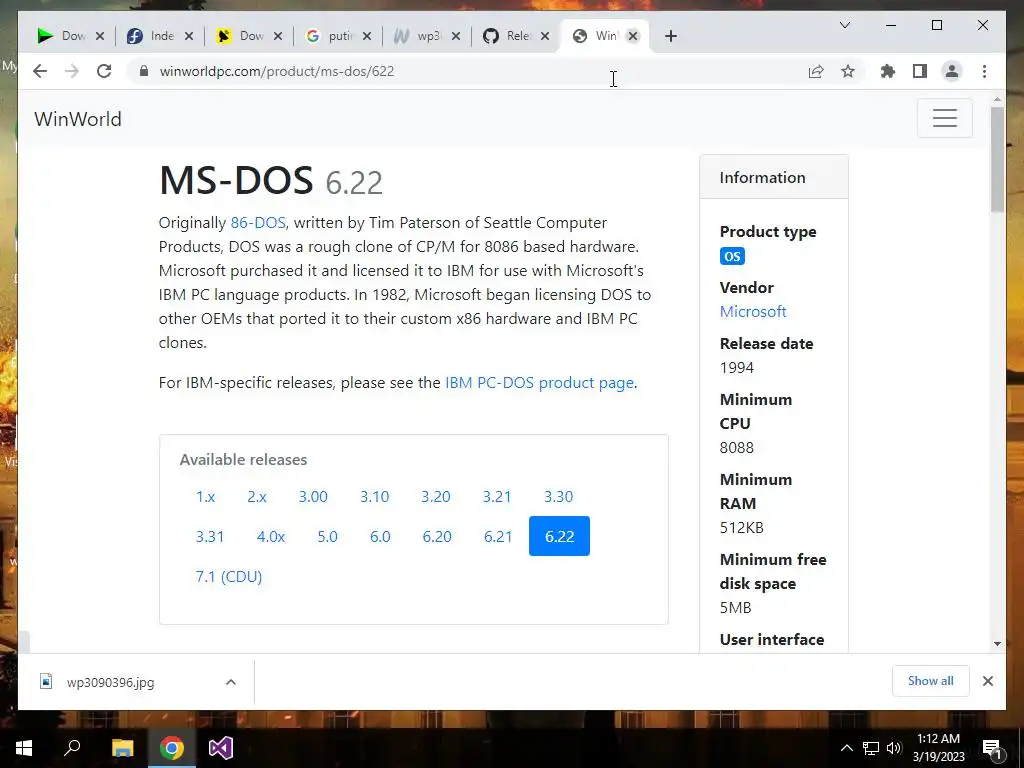Screen dimensions: 1024x768
Task: Click the OS product type badge
Action: tap(732, 256)
